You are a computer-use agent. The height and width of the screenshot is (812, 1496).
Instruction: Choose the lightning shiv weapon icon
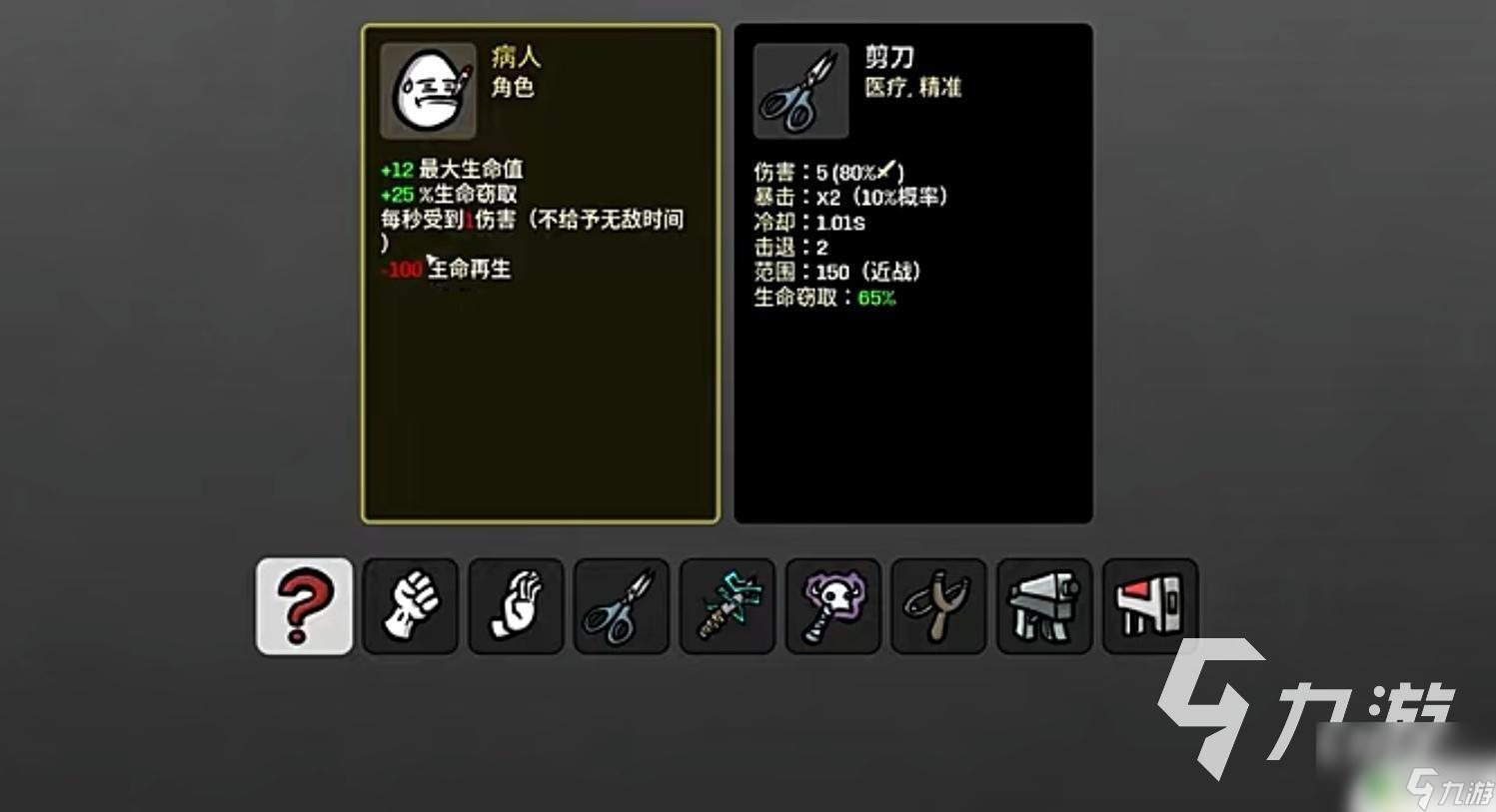coord(728,606)
